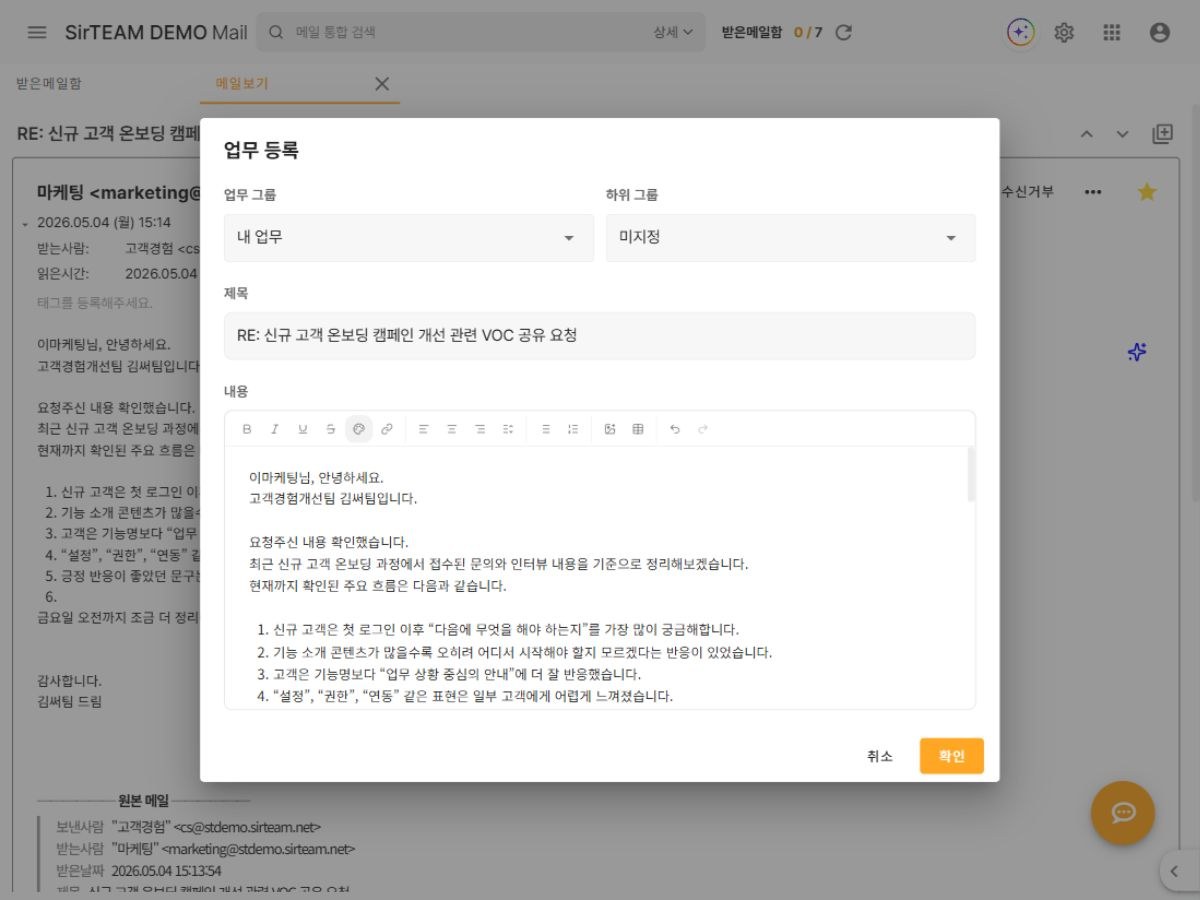Toggle strikethrough formatting in the editor
The width and height of the screenshot is (1200, 900).
click(x=330, y=429)
